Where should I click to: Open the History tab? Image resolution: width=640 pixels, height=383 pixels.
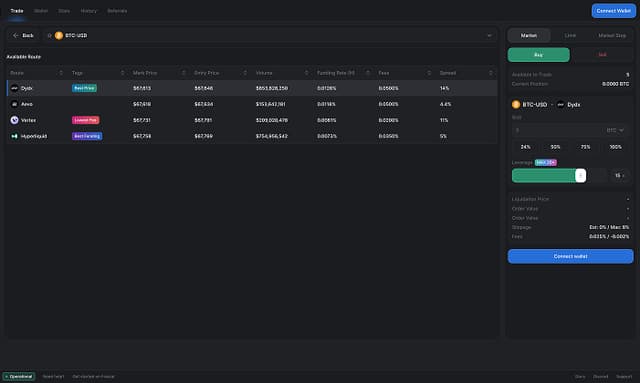click(89, 11)
